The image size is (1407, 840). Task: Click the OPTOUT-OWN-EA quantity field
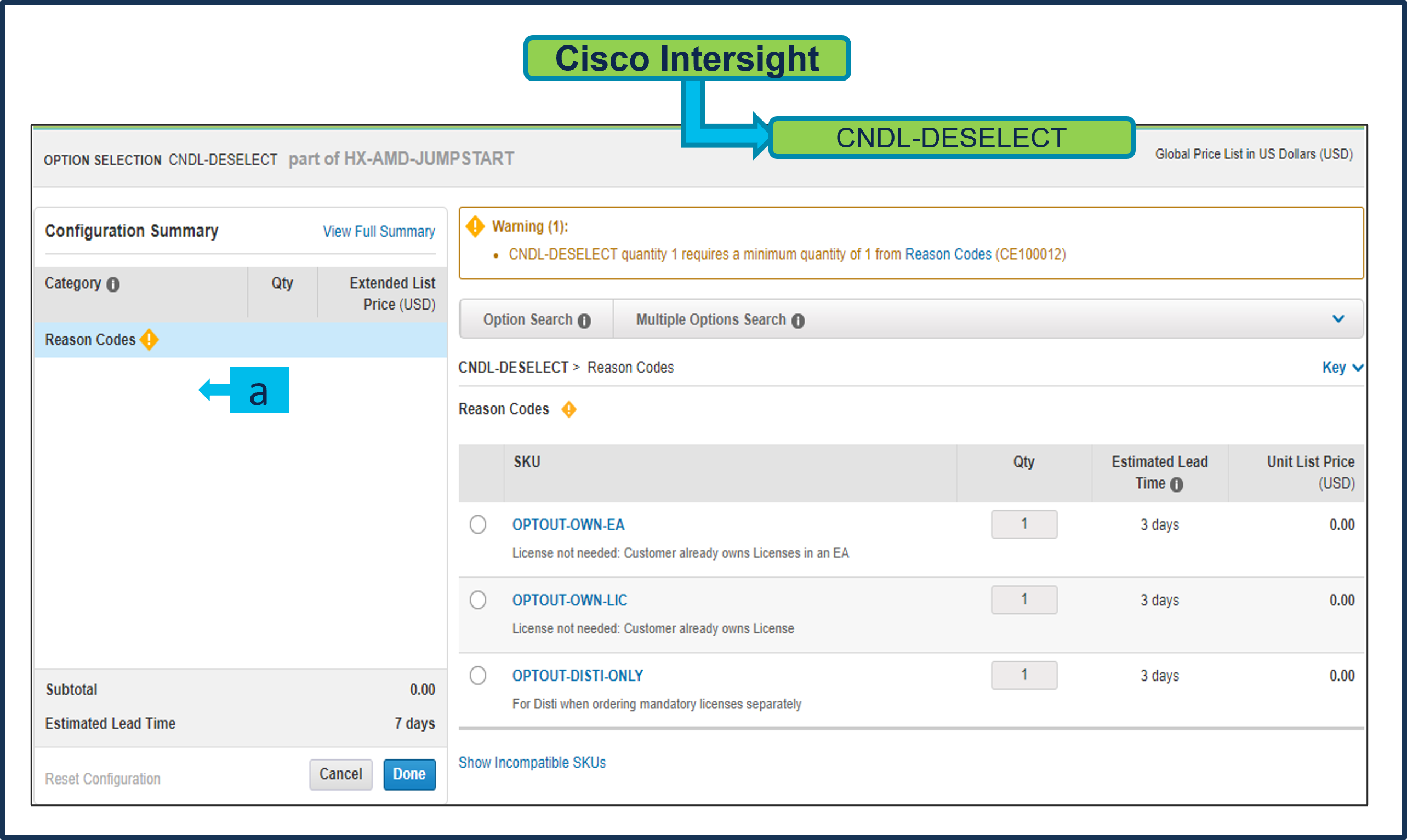pos(1024,524)
